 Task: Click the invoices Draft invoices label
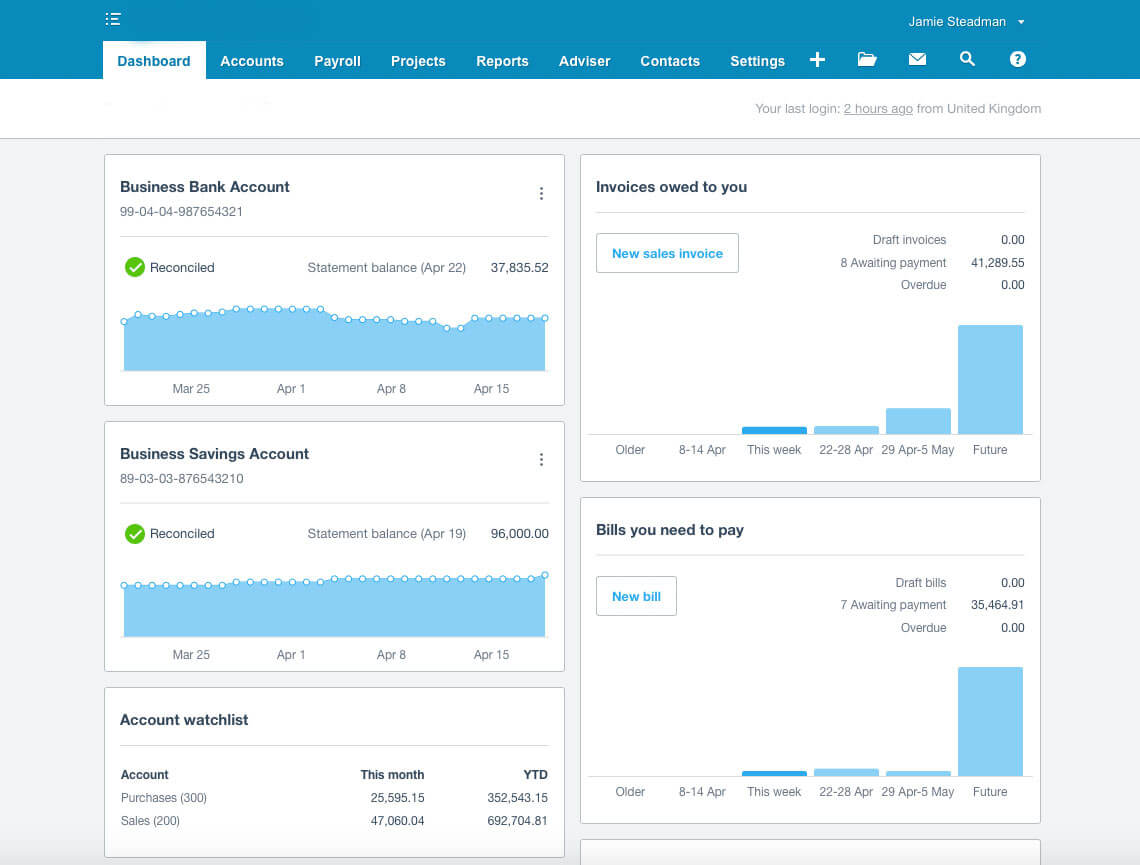(910, 240)
